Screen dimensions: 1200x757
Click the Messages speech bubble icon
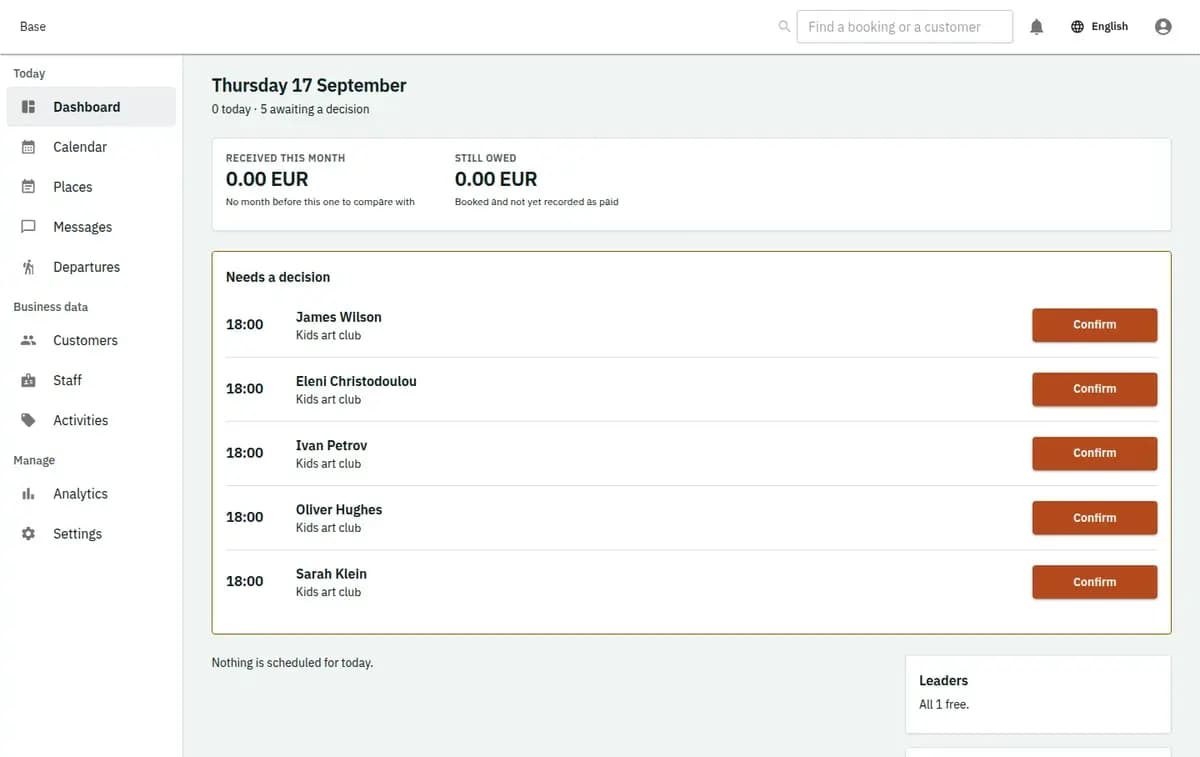(29, 227)
